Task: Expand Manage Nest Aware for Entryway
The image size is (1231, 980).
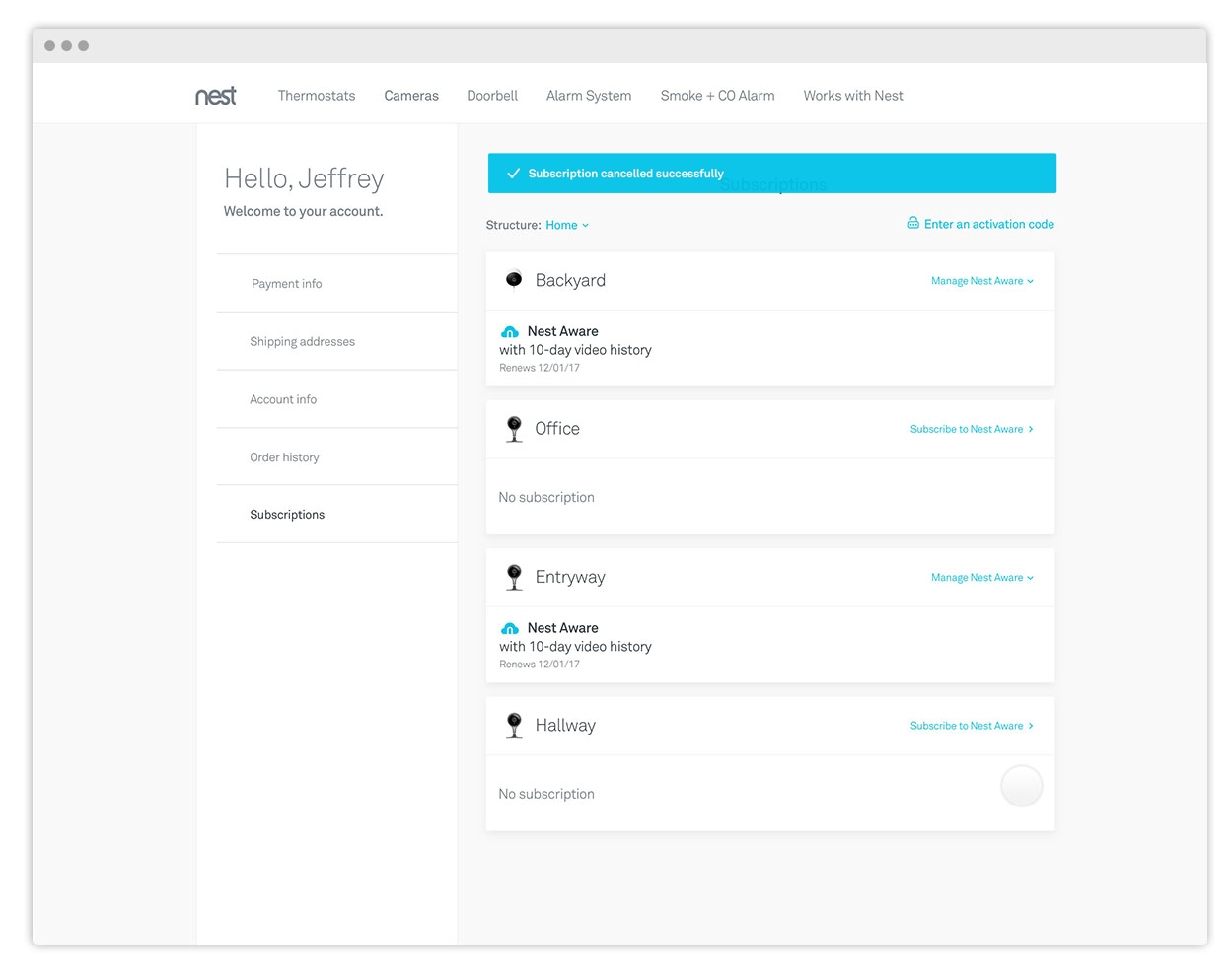Action: pyautogui.click(x=982, y=578)
